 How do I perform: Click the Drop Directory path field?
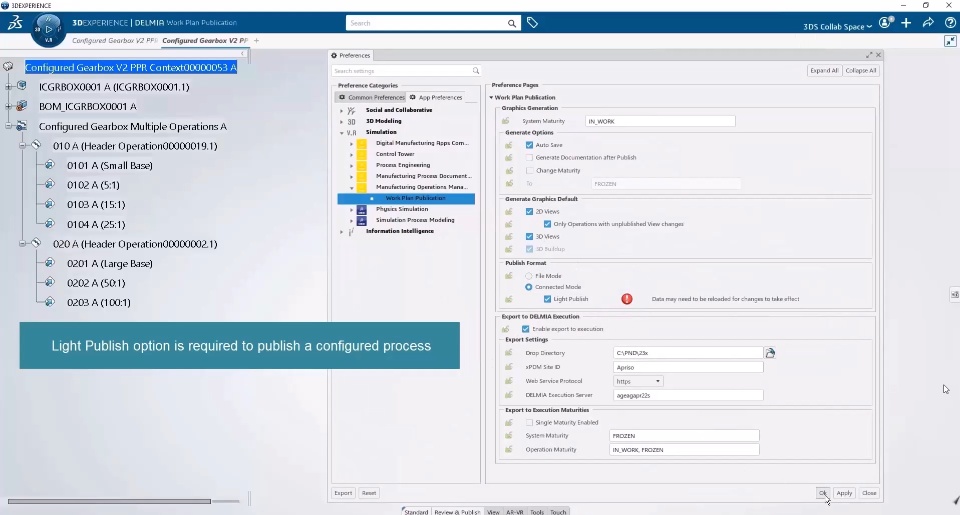[688, 353]
